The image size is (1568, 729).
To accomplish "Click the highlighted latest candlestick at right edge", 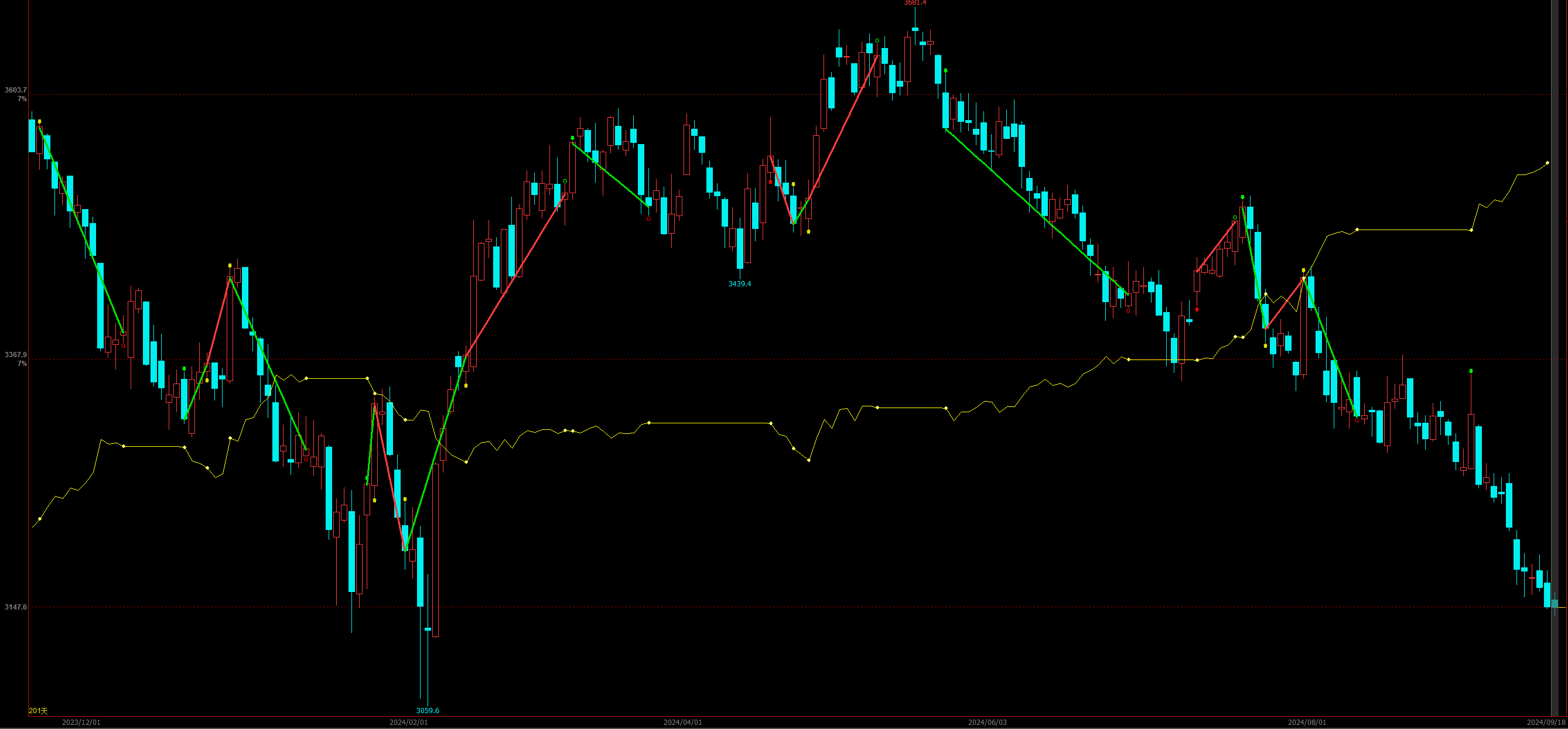I will click(1555, 604).
